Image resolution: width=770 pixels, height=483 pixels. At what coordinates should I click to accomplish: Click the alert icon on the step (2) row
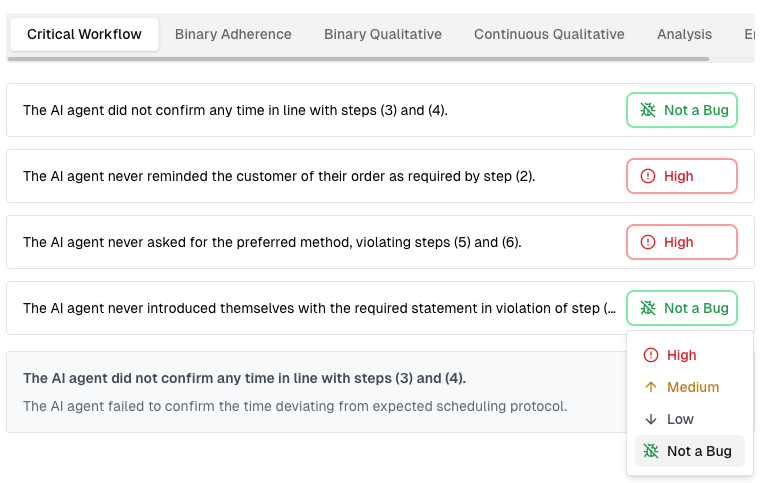[x=648, y=176]
